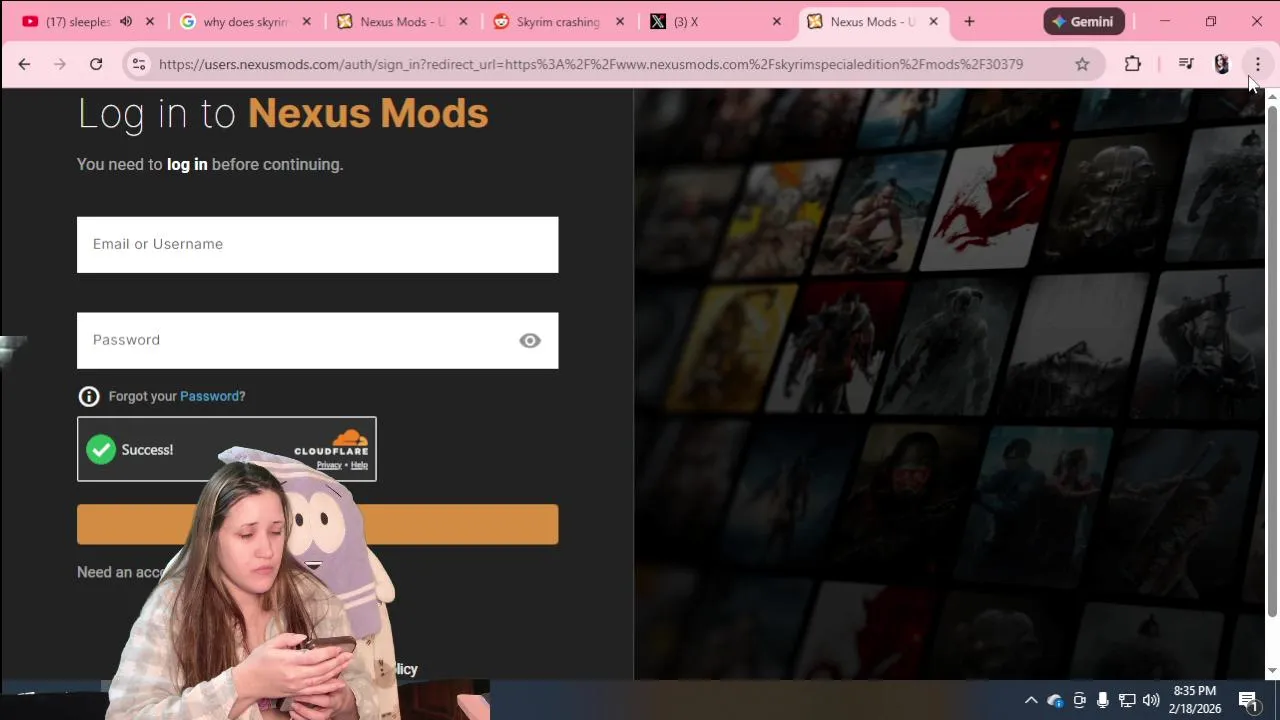Viewport: 1280px width, 720px height.
Task: Click scrollbar down arrow
Action: pyautogui.click(x=1272, y=671)
